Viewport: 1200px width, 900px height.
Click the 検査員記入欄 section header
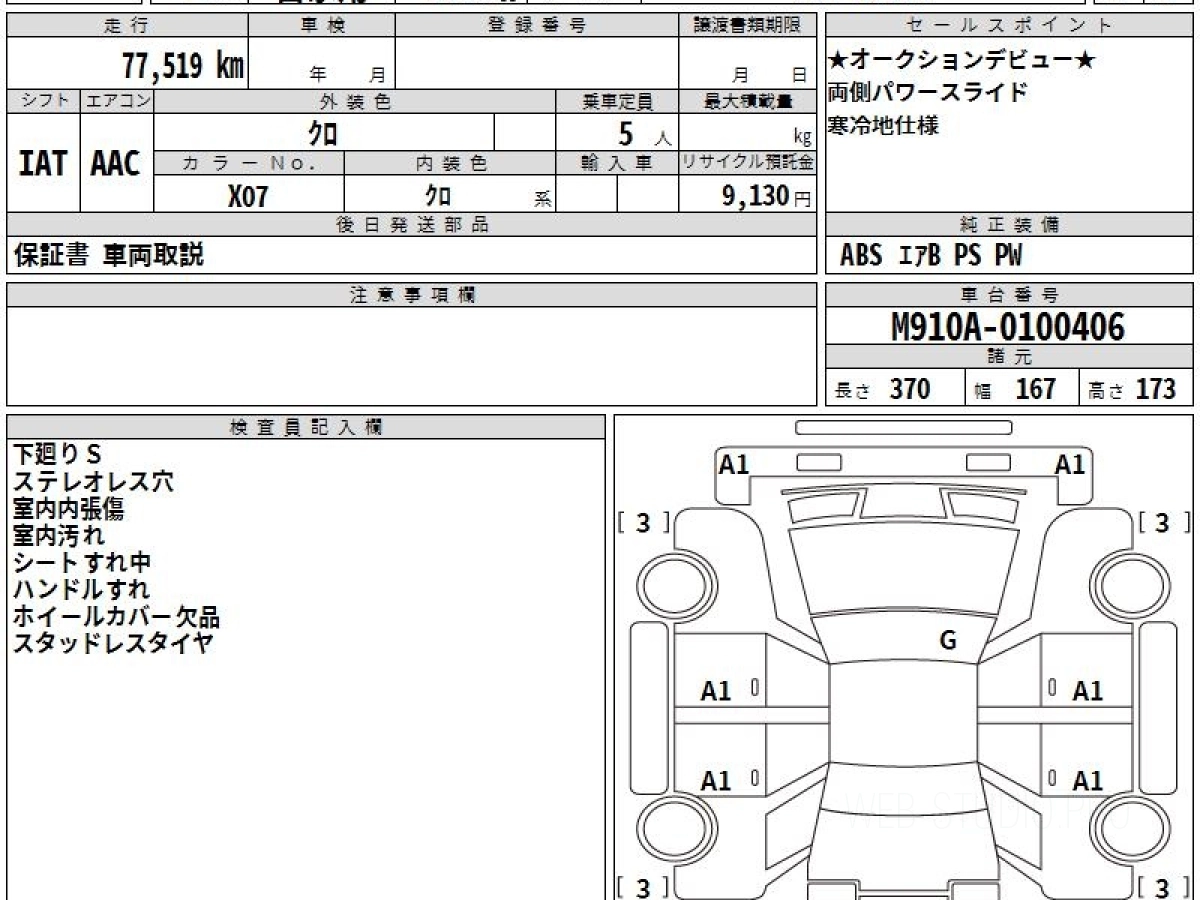pyautogui.click(x=306, y=427)
